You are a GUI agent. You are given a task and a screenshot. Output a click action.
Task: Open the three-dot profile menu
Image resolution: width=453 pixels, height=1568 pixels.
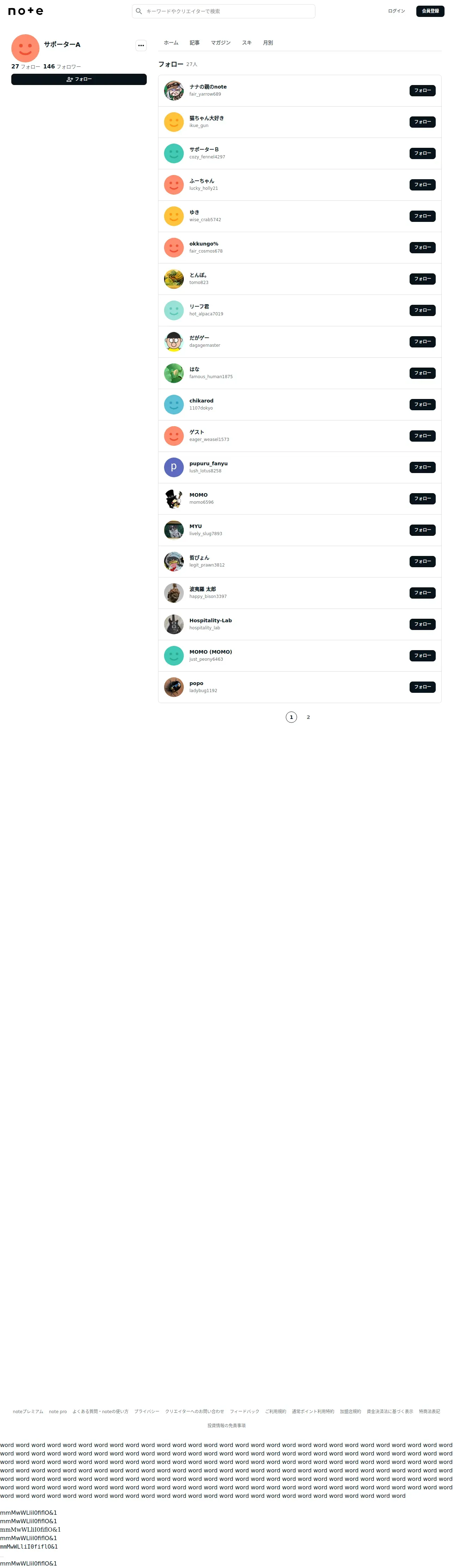(141, 45)
